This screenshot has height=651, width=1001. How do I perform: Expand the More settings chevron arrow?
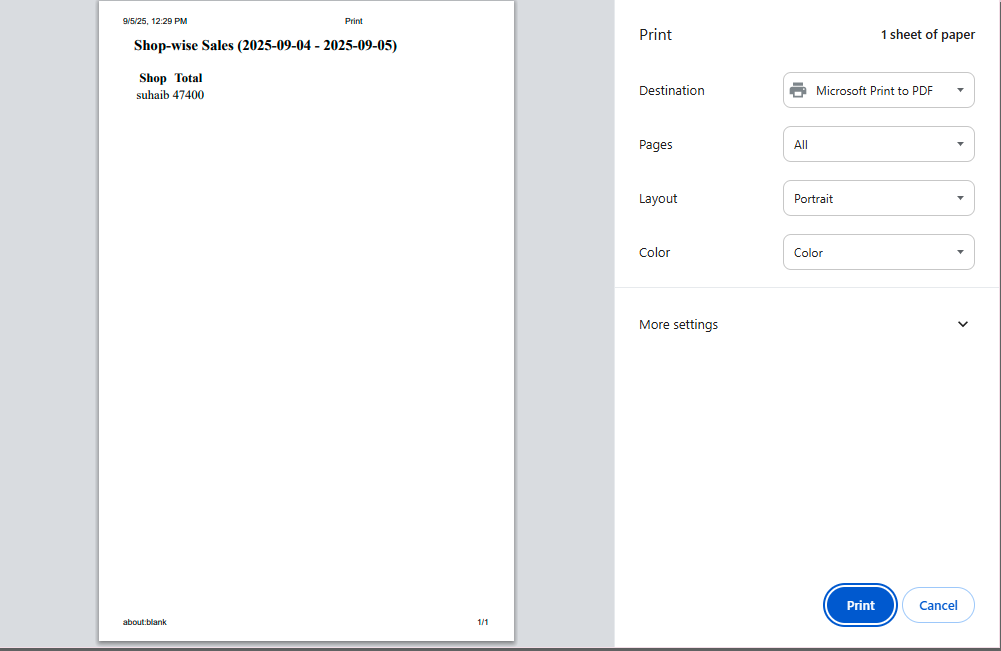[962, 324]
